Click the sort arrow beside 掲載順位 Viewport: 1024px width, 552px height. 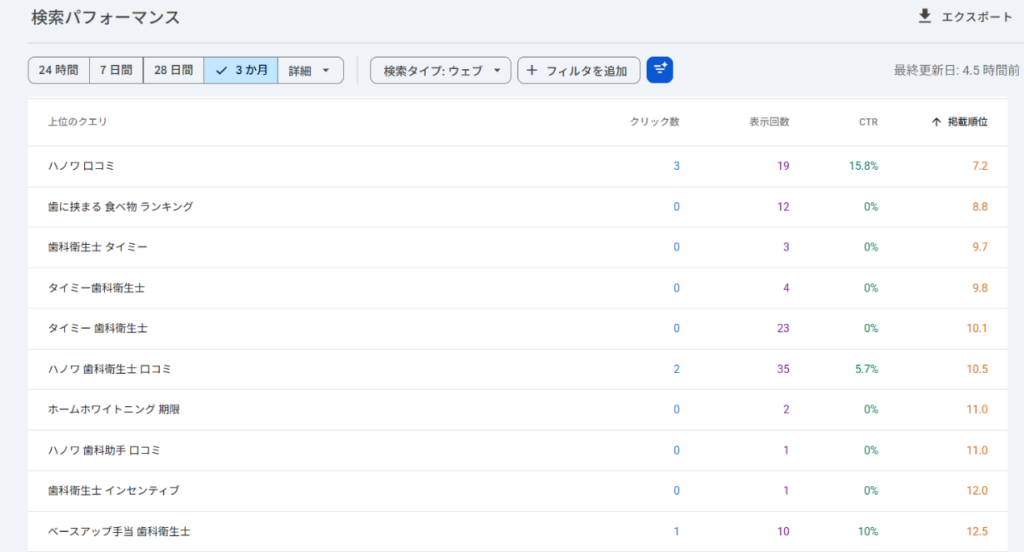point(936,122)
